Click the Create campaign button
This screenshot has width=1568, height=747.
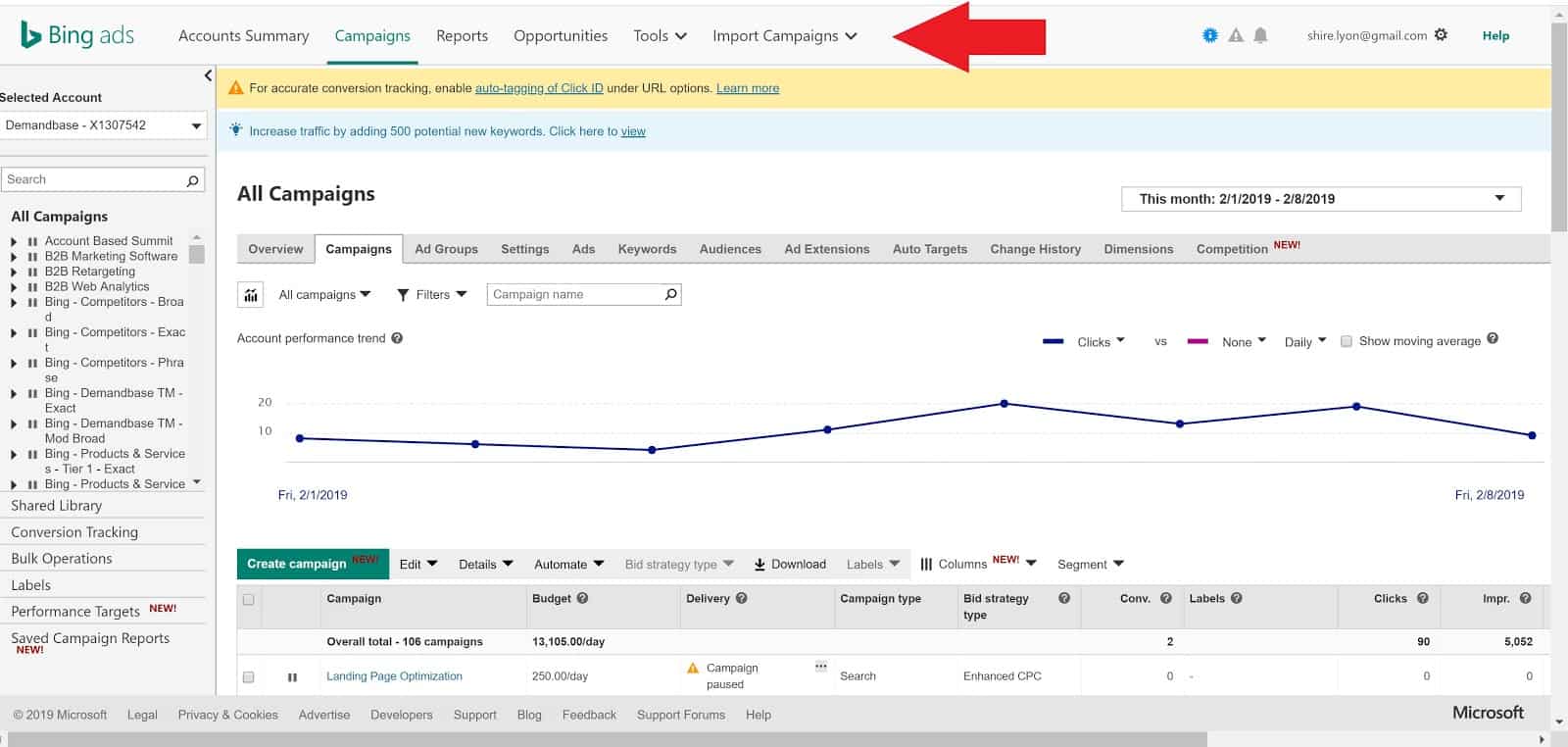[313, 564]
